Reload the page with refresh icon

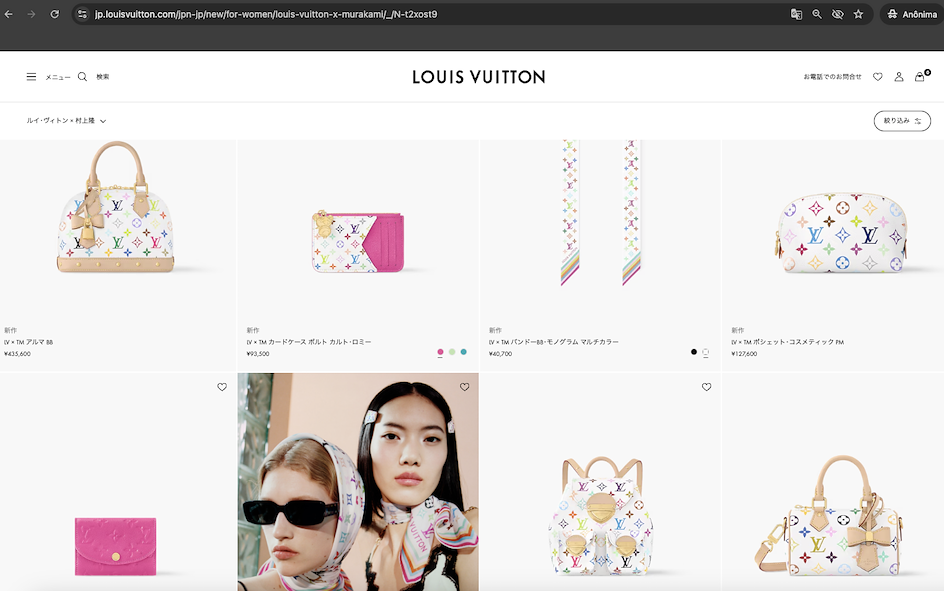(55, 14)
